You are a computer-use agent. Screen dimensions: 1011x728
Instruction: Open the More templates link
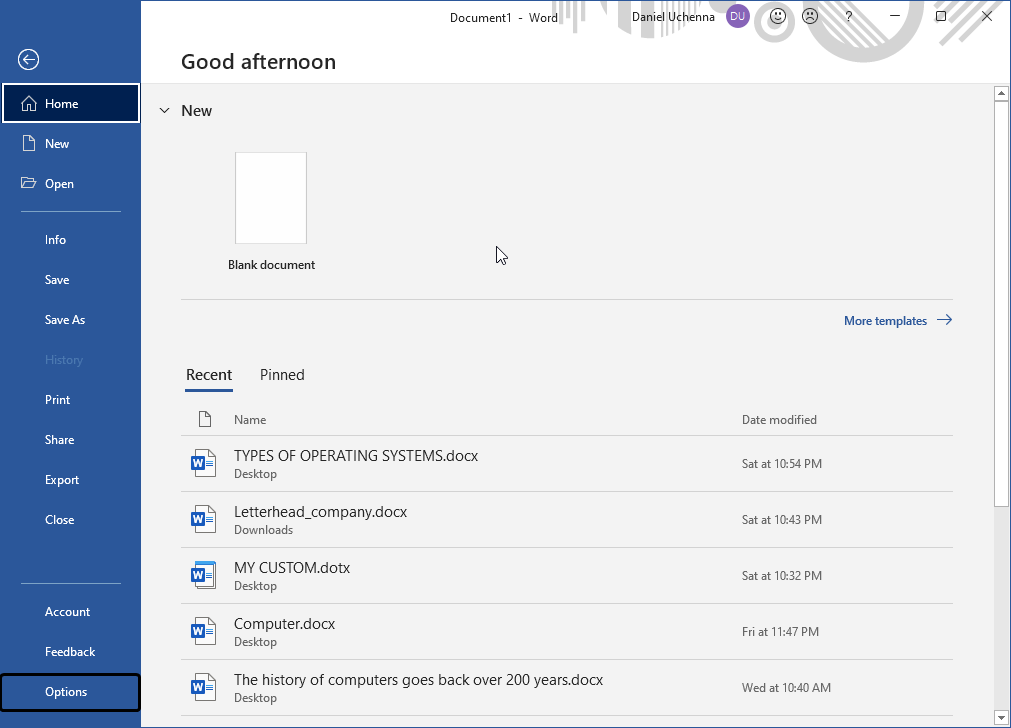(897, 321)
